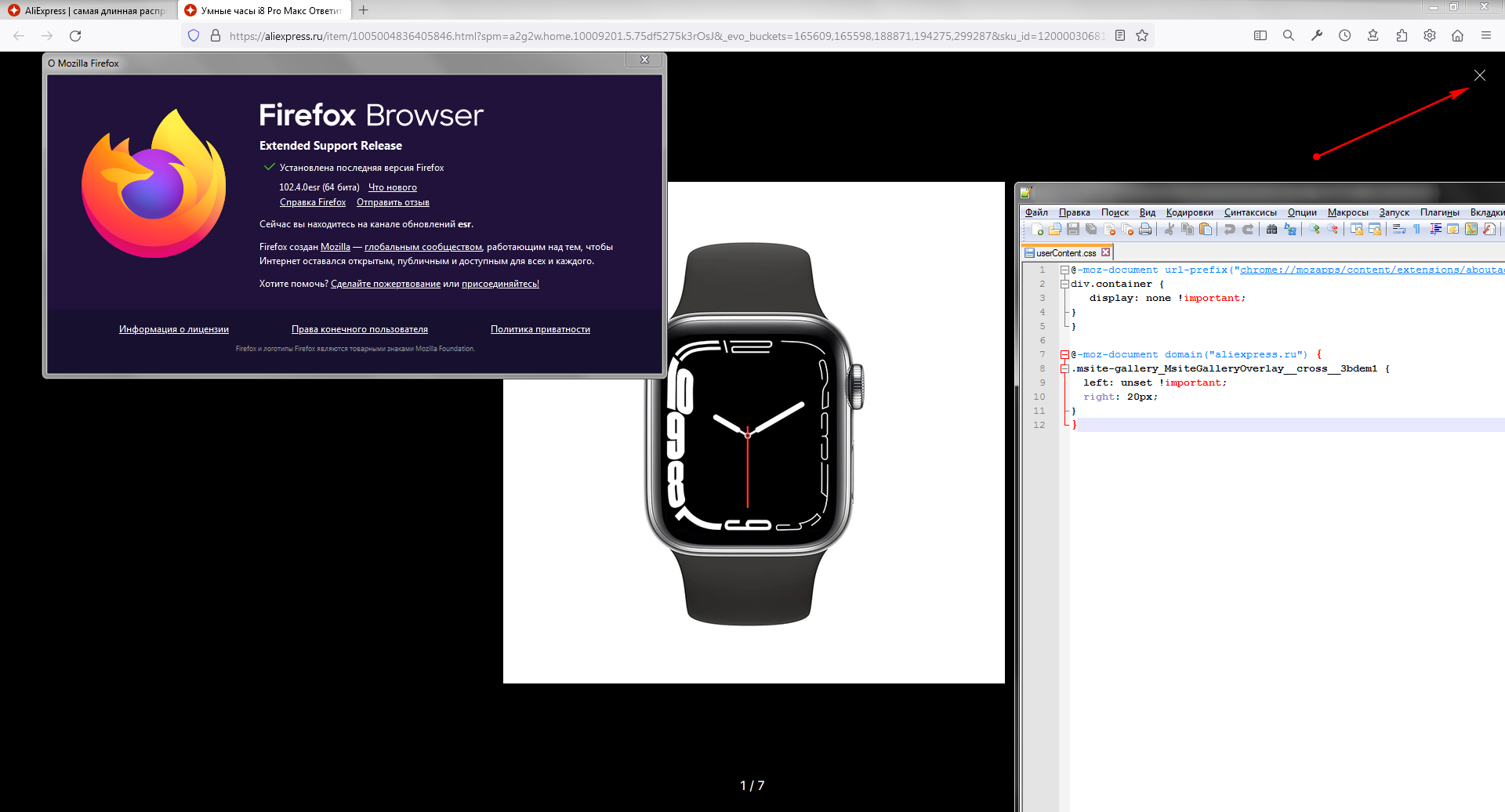This screenshot has width=1505, height=812.
Task: Open Правка menu in Notepad++
Action: (x=1074, y=212)
